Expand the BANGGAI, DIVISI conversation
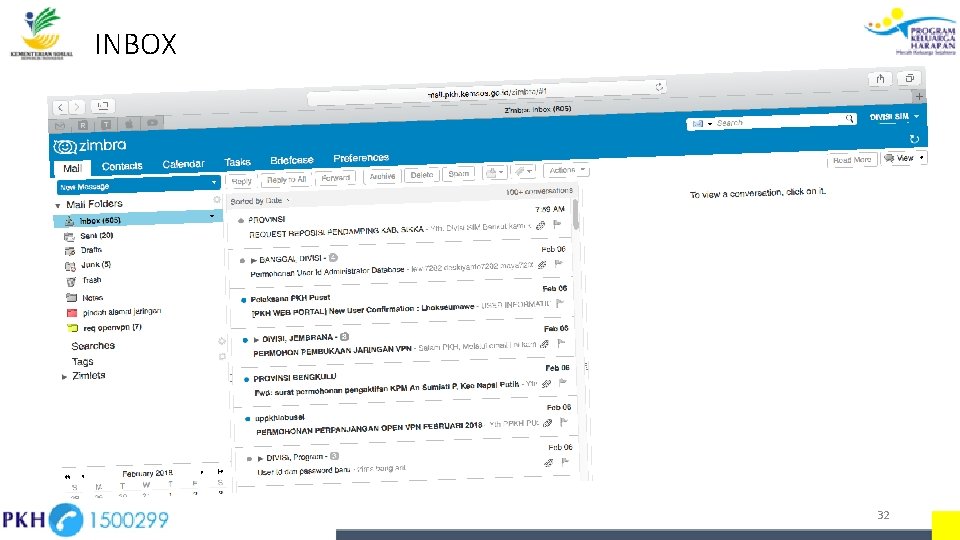The height and width of the screenshot is (540, 960). [253, 261]
